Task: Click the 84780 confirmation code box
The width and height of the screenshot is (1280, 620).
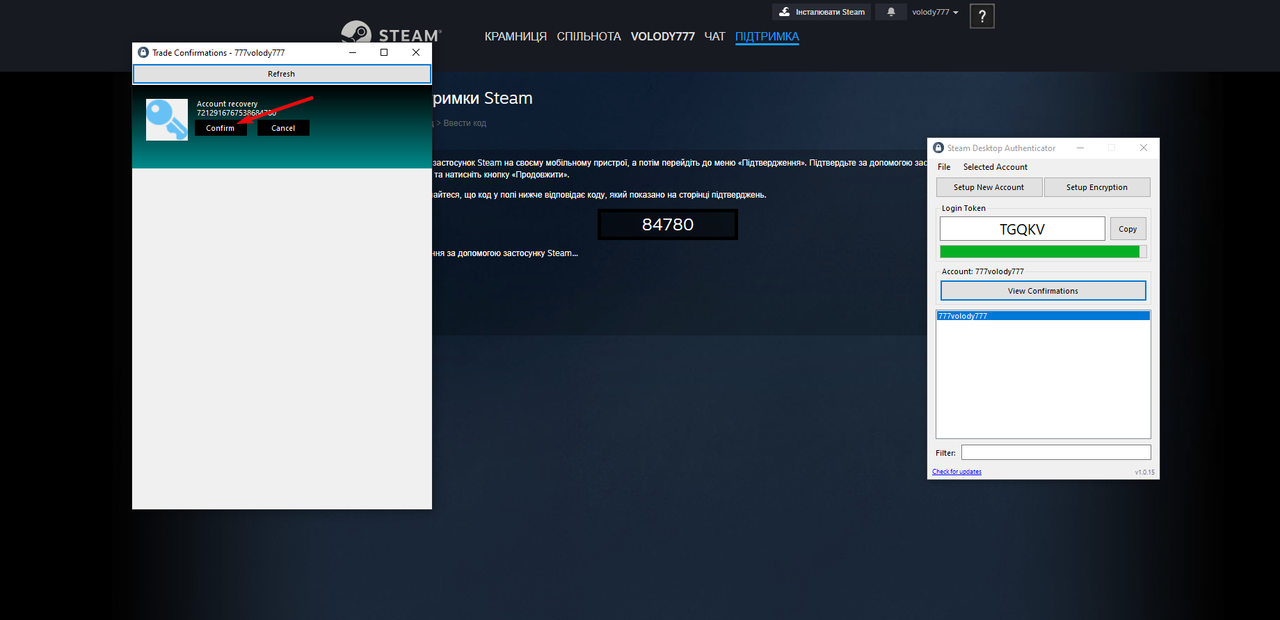Action: [668, 225]
